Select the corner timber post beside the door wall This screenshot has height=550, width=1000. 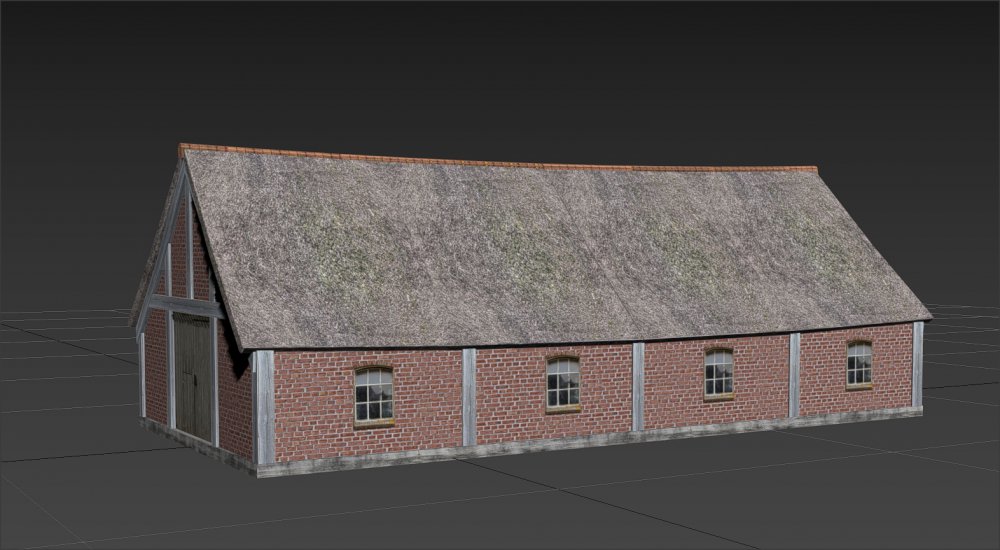click(x=264, y=407)
